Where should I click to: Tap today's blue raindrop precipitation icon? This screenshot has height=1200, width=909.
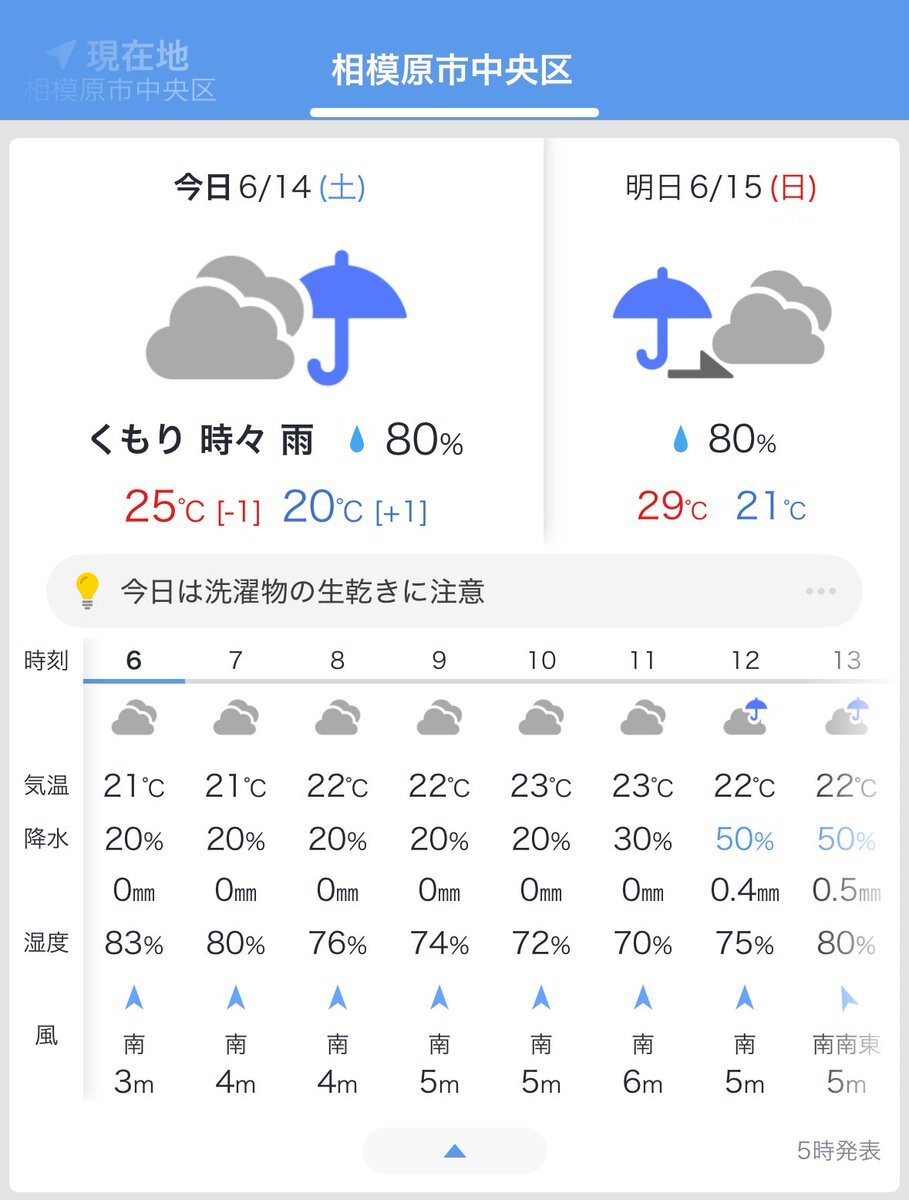click(357, 440)
